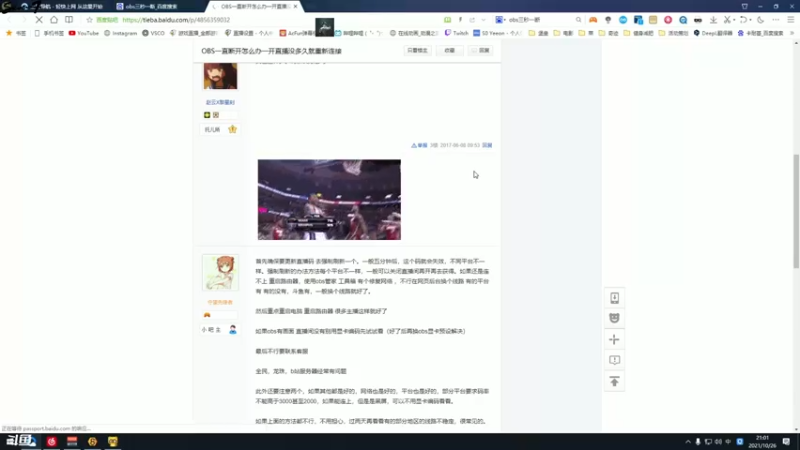Screen dimensions: 800x450
Task: Expand the screenshot tool dropdown arrow
Action: (734, 20)
